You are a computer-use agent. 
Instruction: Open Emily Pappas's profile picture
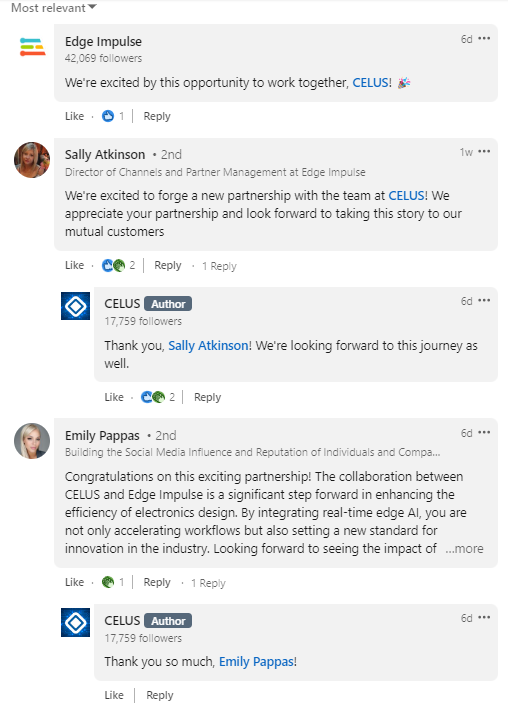click(32, 441)
